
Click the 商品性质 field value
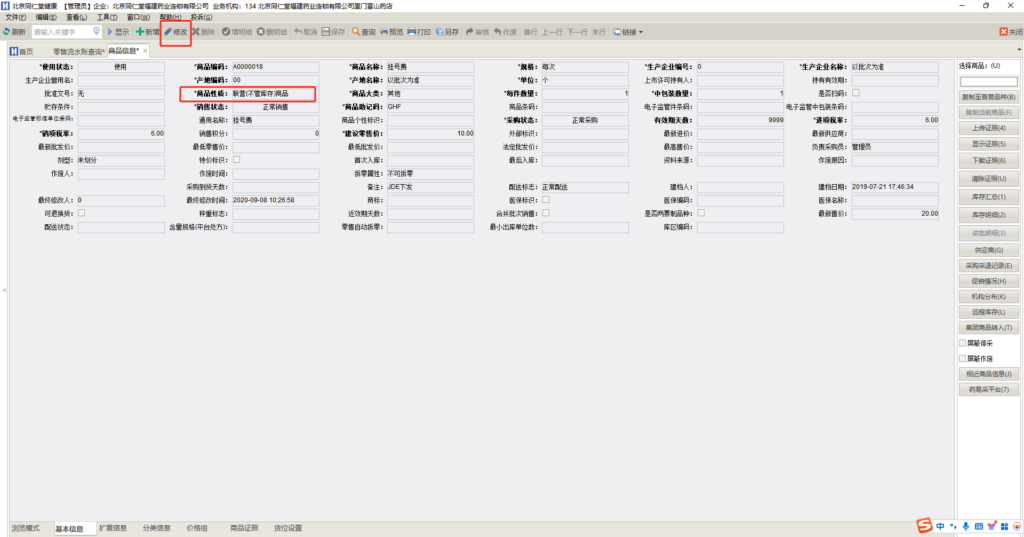(276, 93)
